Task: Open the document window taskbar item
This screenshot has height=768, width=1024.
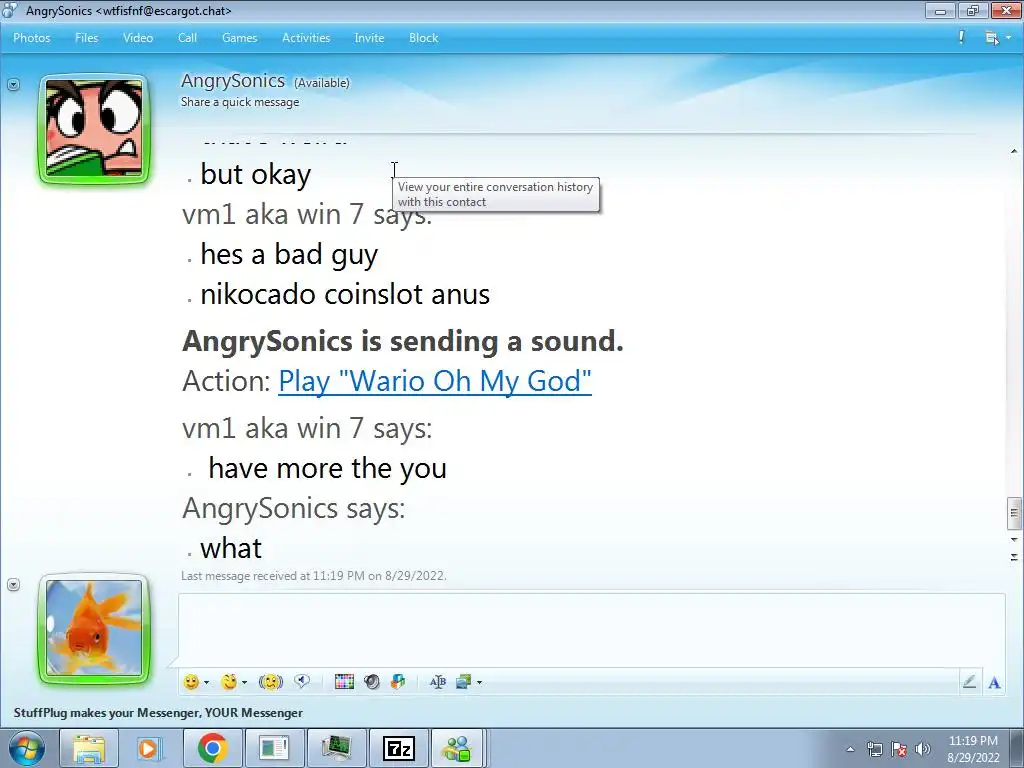Action: point(274,748)
